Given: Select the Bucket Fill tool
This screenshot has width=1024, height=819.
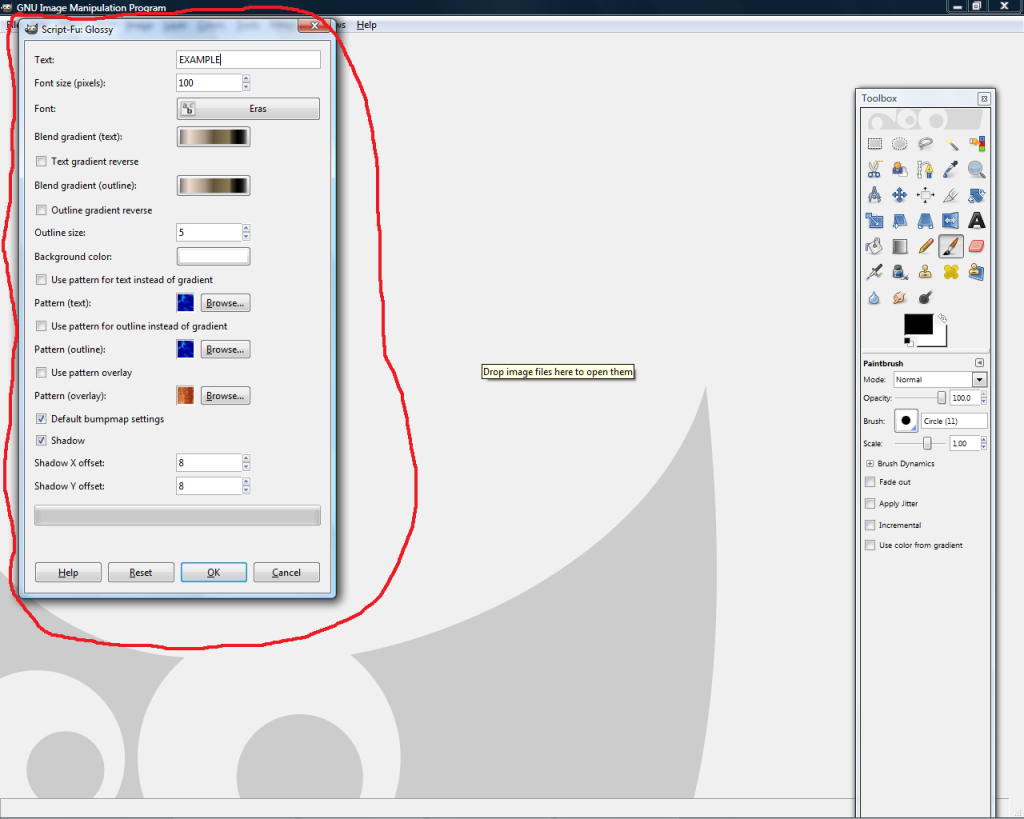Looking at the screenshot, I should tap(874, 246).
